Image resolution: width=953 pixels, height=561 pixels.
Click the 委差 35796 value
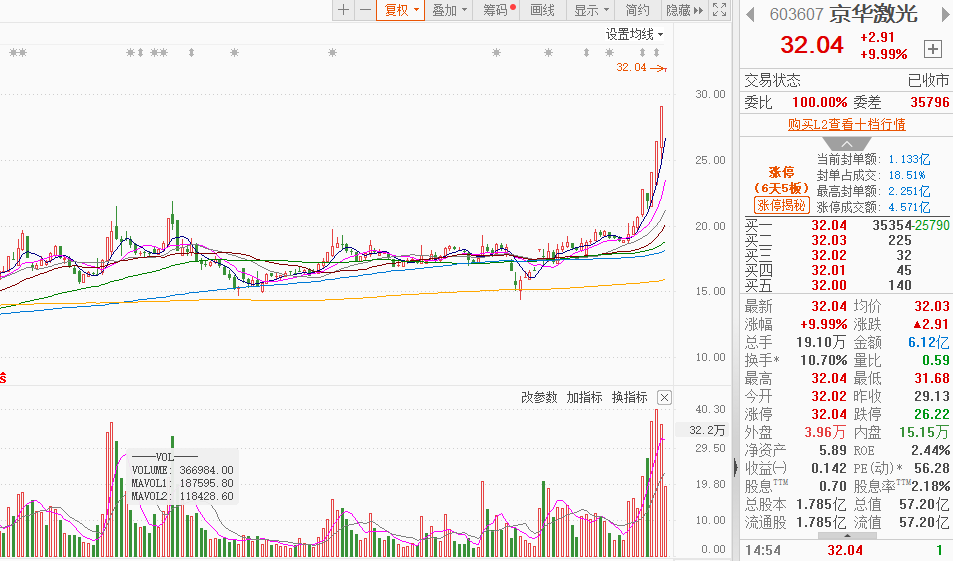[x=930, y=102]
